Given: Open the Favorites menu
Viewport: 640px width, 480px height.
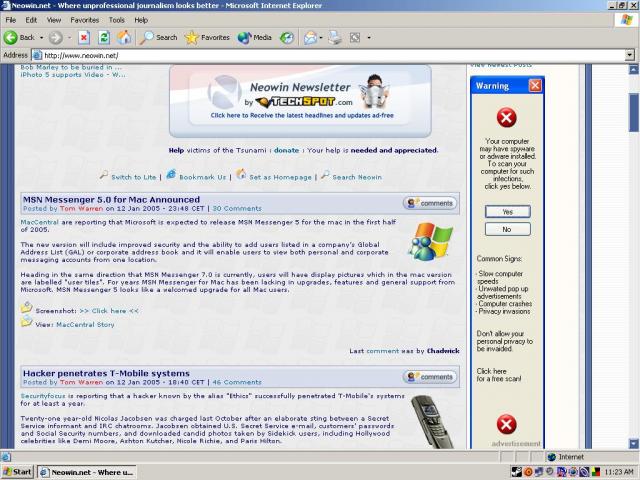Looking at the screenshot, I should [x=84, y=20].
